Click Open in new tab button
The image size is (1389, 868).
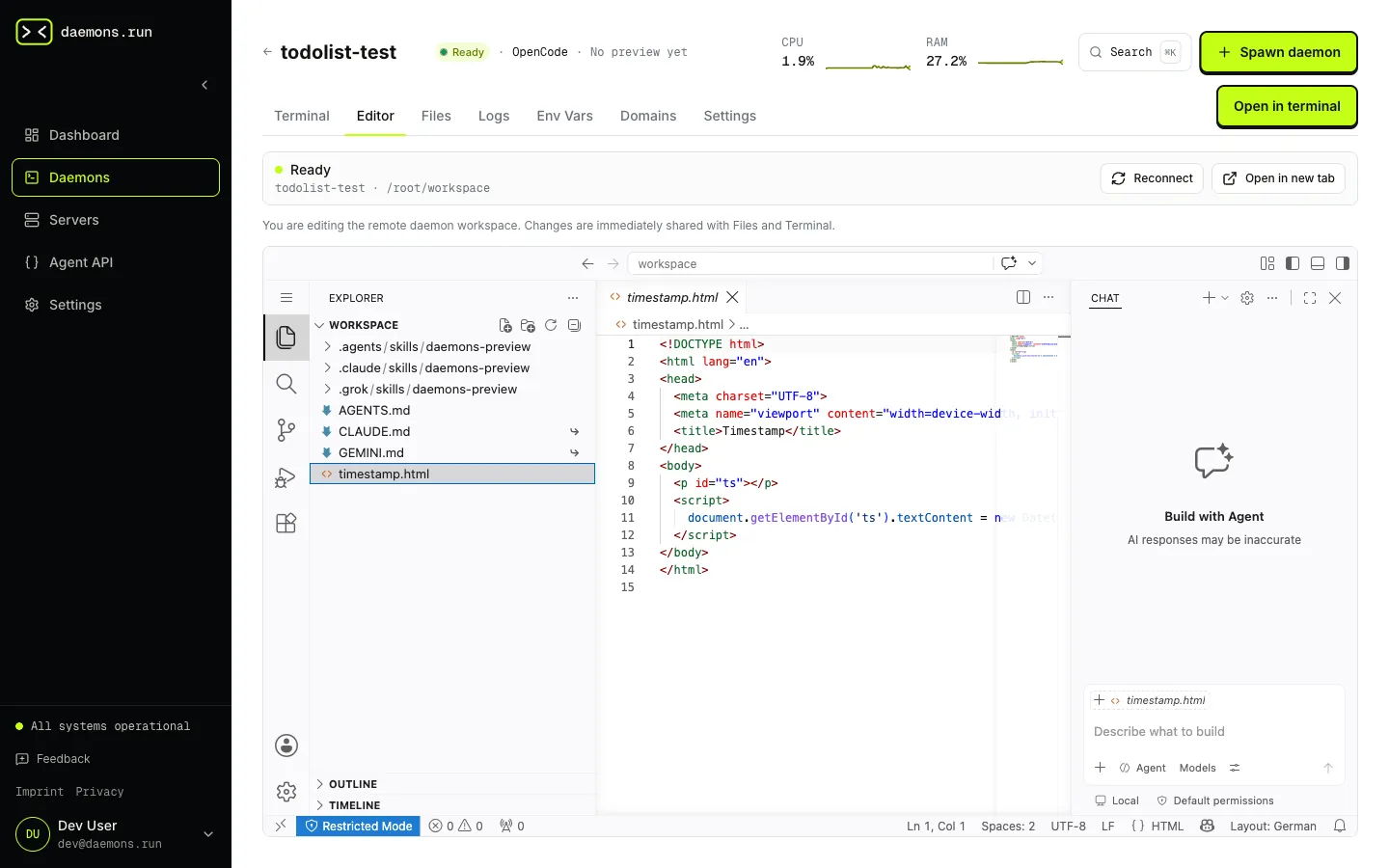point(1278,178)
